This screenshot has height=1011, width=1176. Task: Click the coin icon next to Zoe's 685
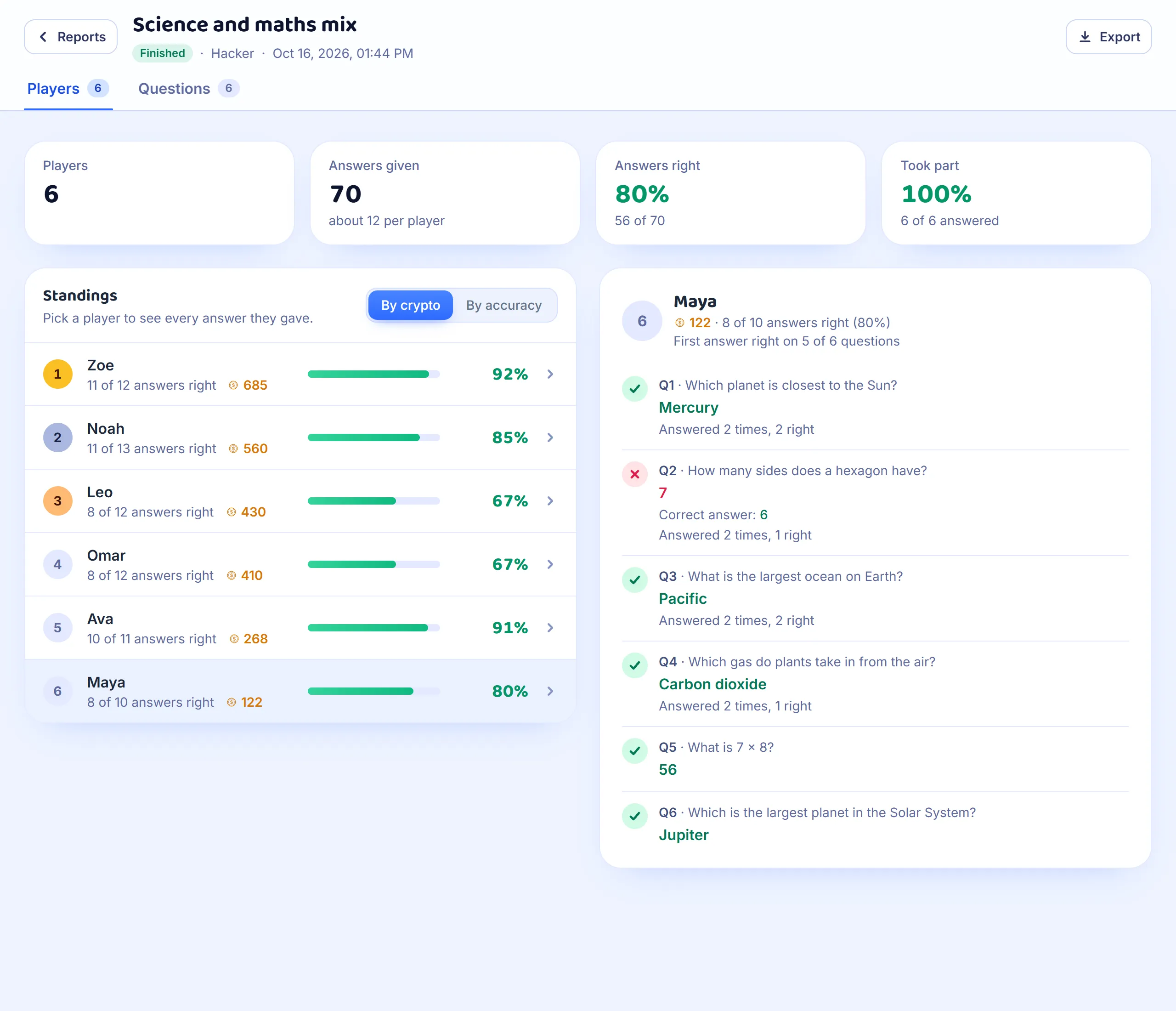tap(233, 386)
